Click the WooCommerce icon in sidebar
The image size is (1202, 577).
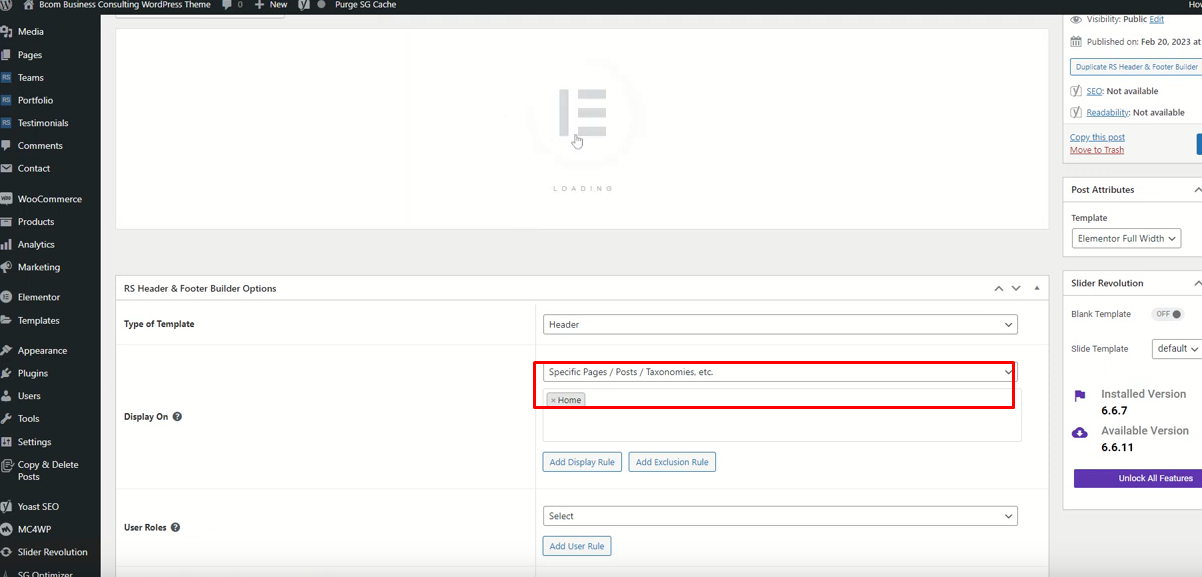7,199
